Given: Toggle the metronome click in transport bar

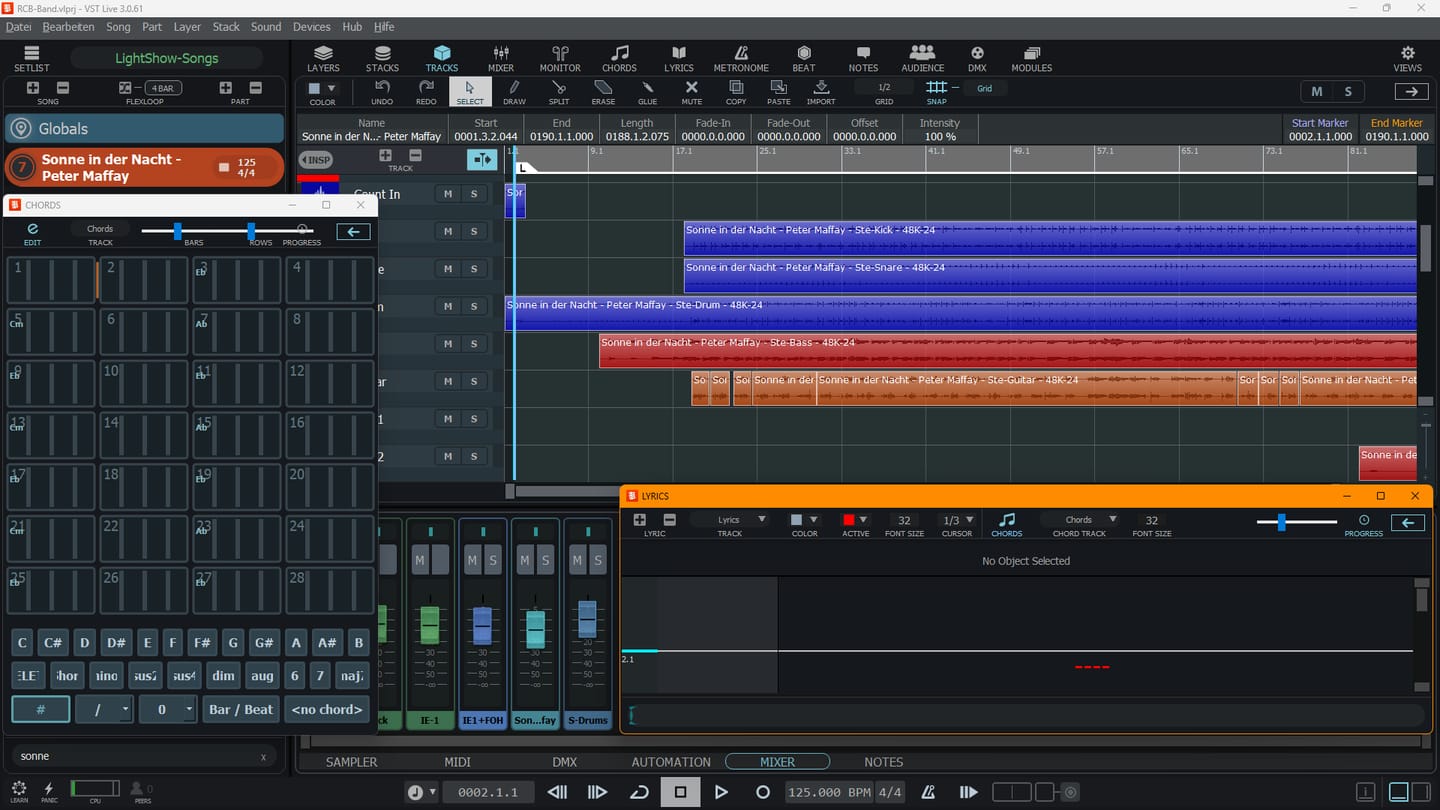Looking at the screenshot, I should click(929, 792).
